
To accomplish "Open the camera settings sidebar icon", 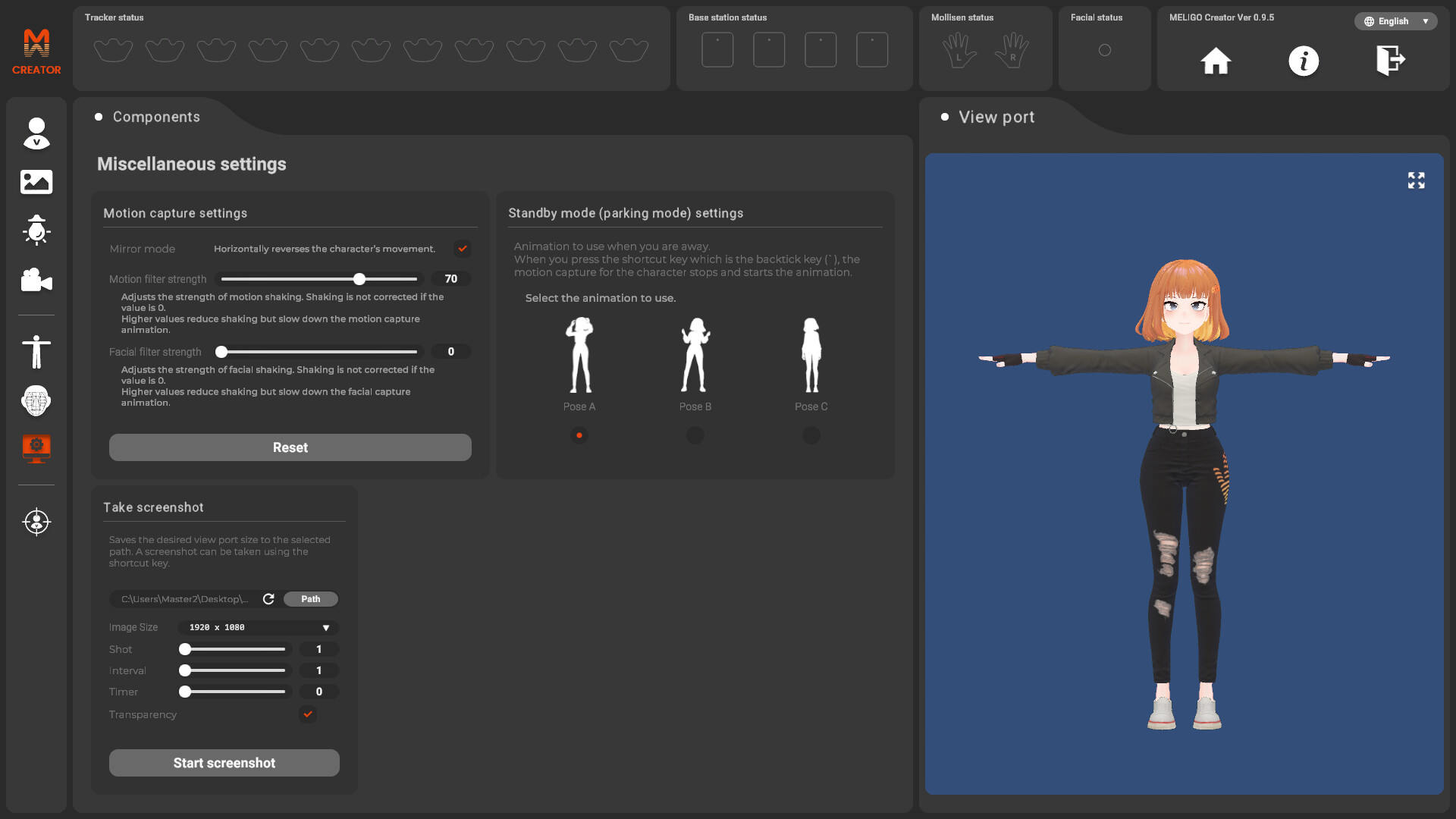I will coord(36,280).
